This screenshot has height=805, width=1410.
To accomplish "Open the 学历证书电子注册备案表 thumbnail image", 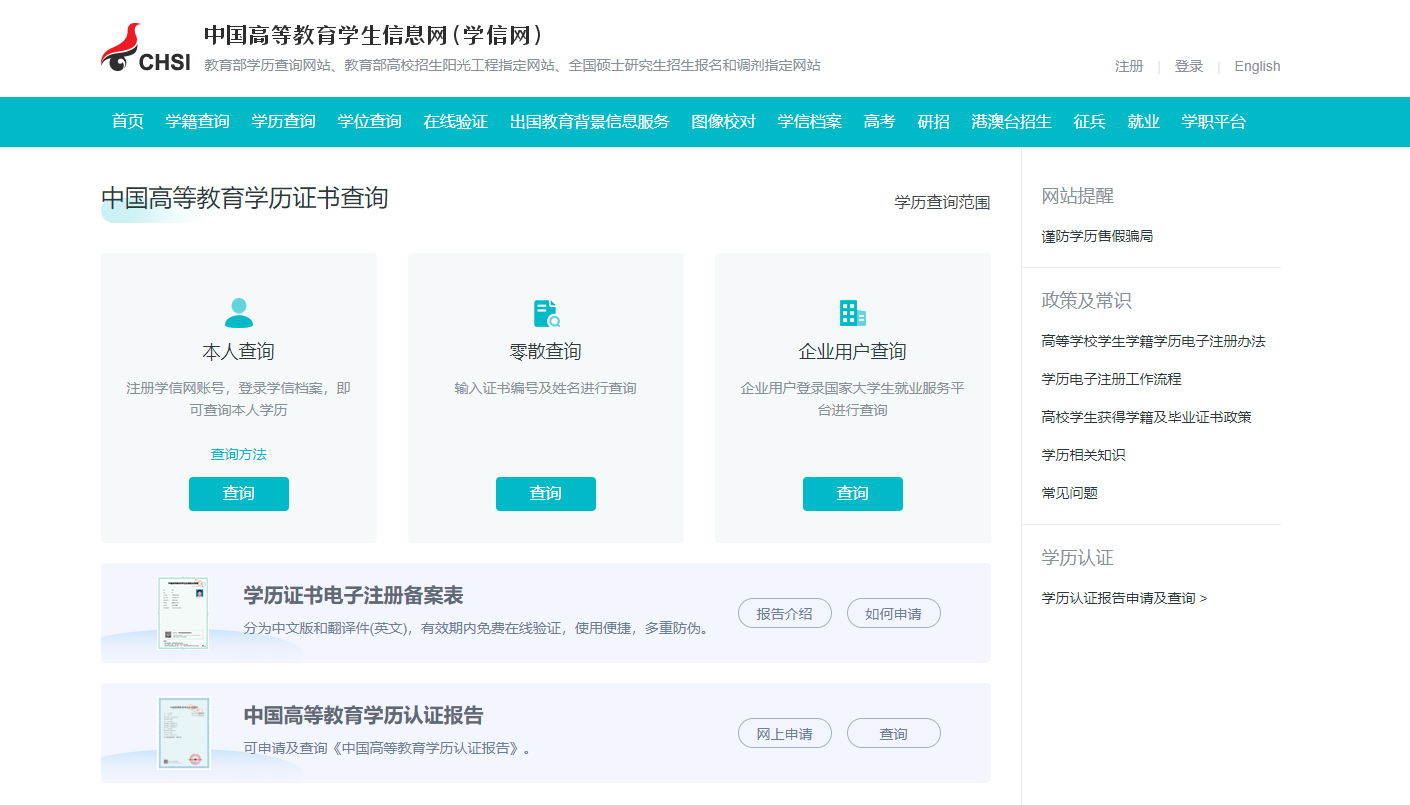I will [x=183, y=613].
